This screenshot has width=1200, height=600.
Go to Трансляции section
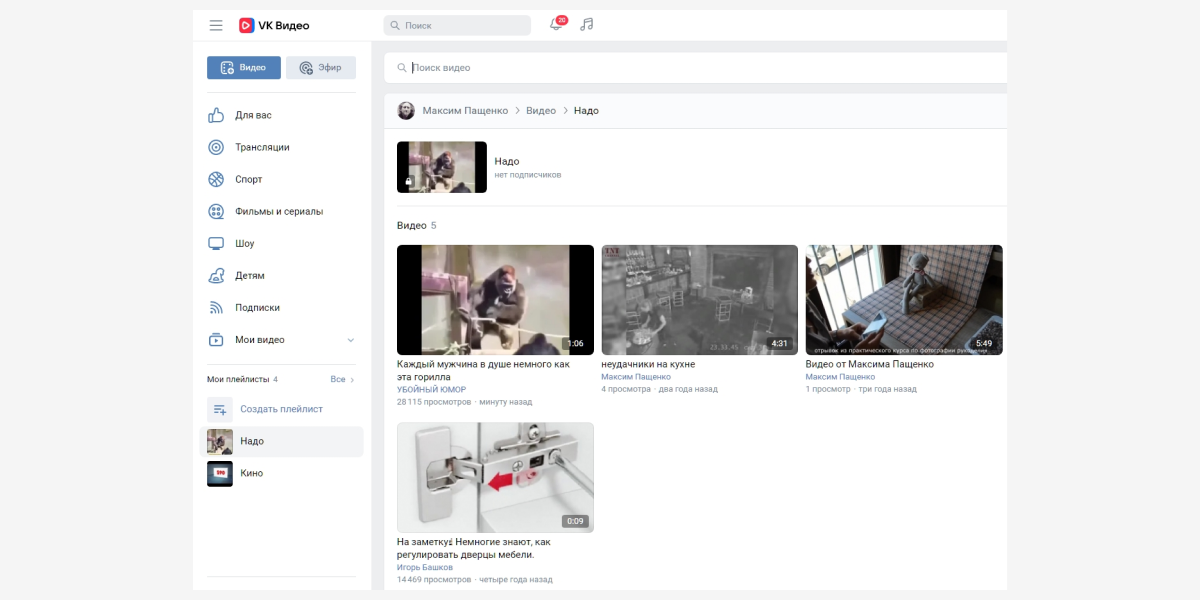click(262, 147)
